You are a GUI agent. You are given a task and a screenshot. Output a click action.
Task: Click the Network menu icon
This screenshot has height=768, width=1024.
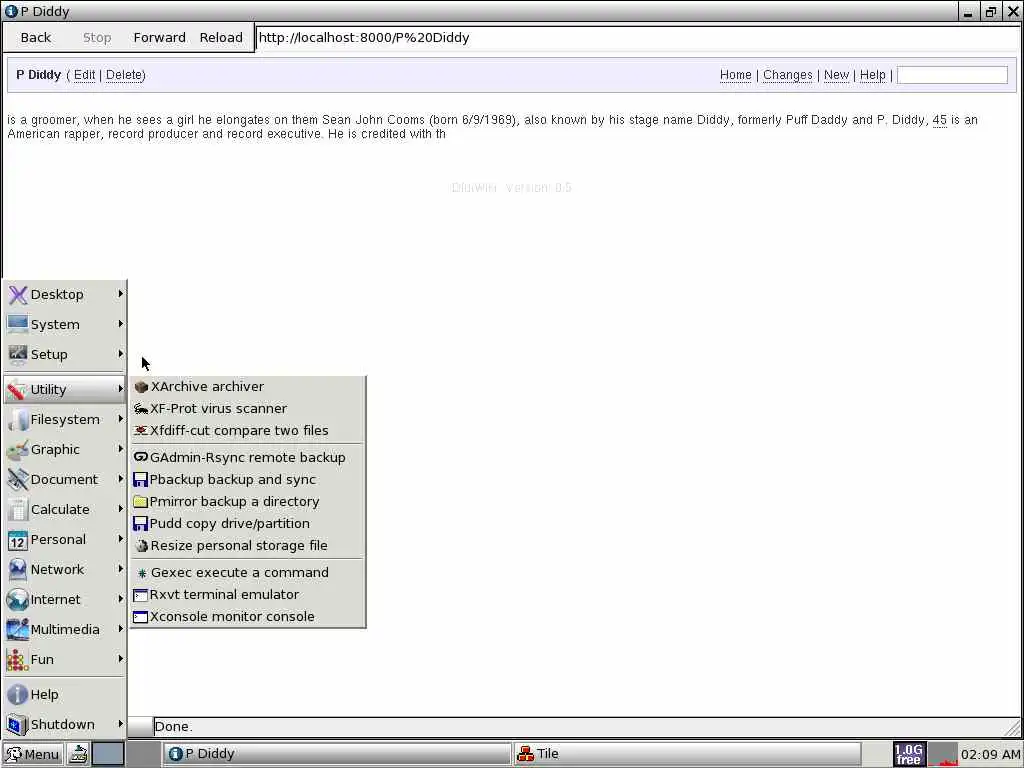(x=18, y=570)
